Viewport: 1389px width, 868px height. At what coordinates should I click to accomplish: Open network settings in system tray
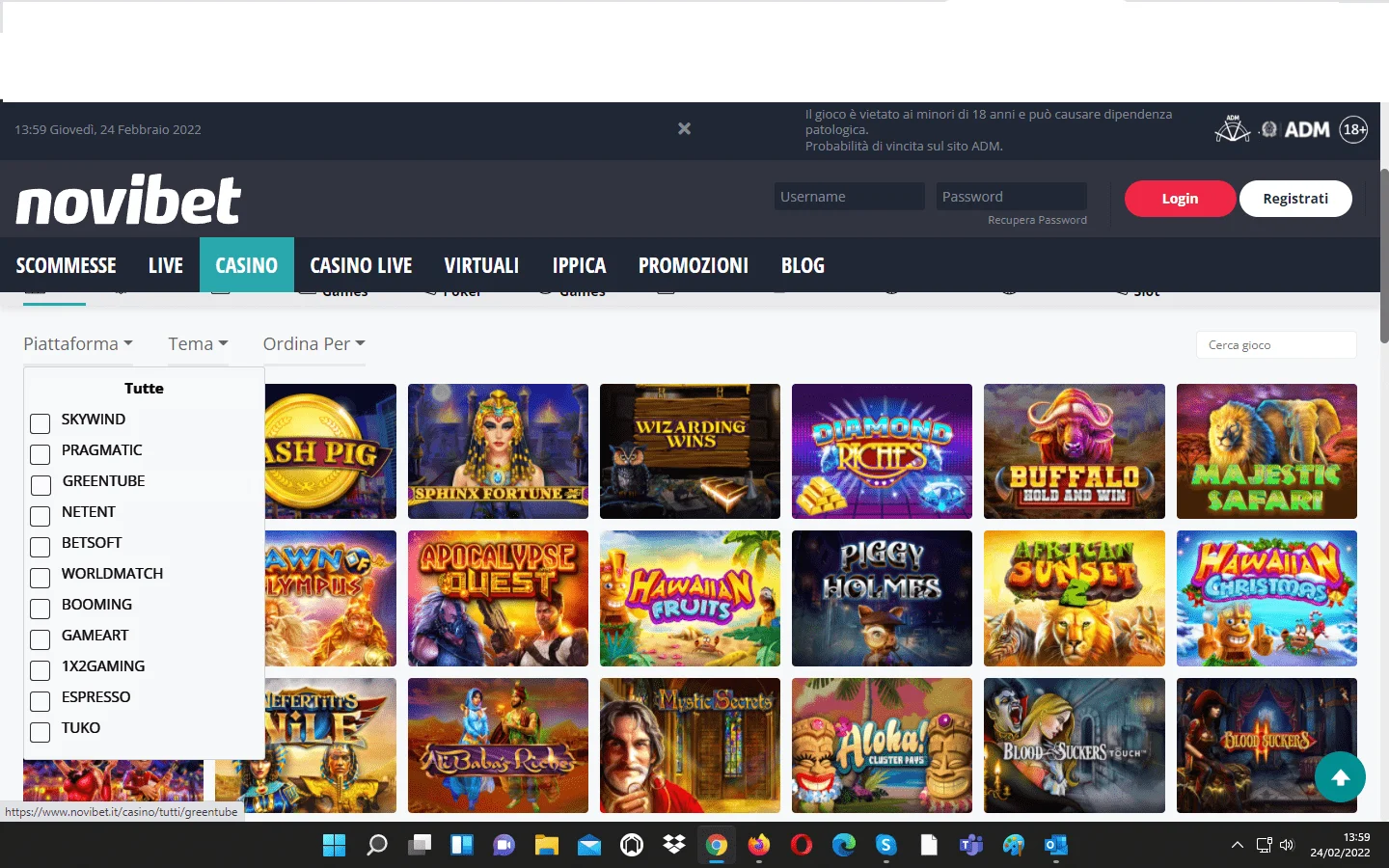point(1264,846)
